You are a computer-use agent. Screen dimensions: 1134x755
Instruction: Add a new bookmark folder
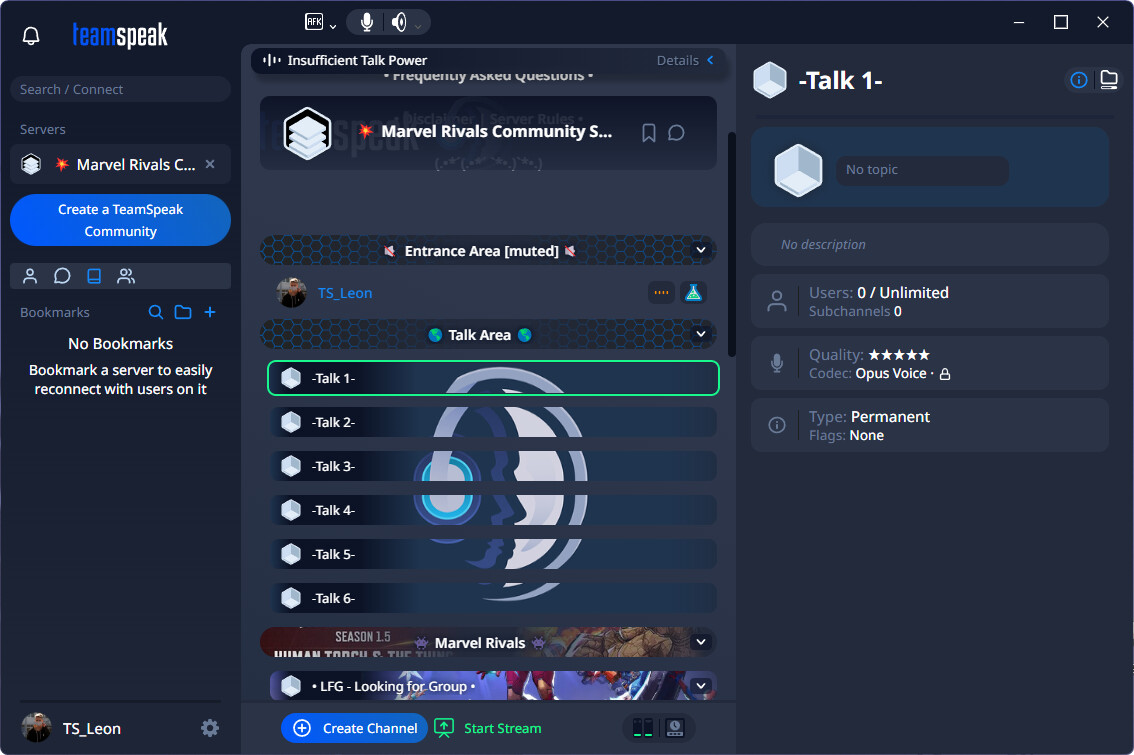tap(183, 312)
